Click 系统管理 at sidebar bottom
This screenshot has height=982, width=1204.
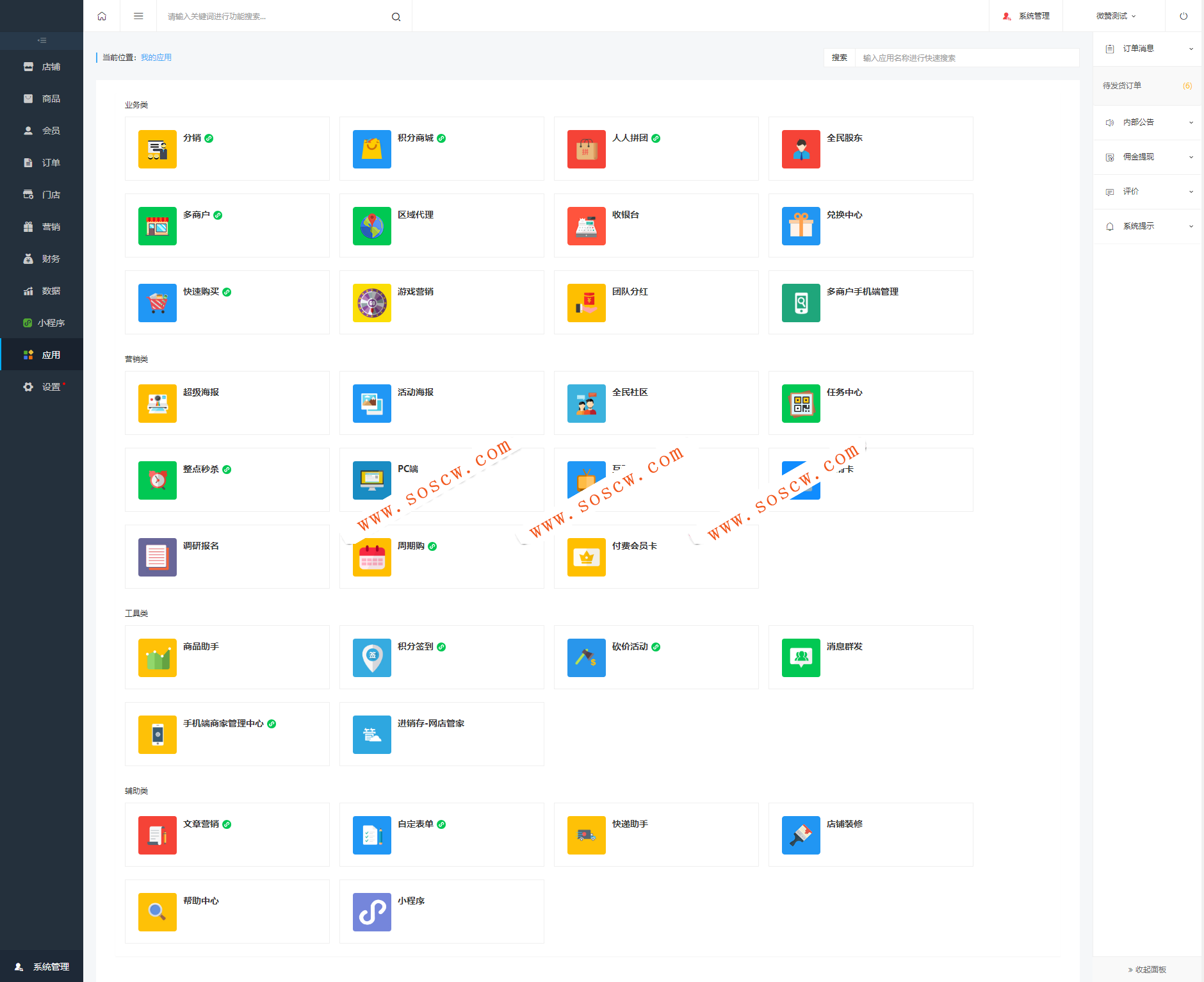pos(42,967)
